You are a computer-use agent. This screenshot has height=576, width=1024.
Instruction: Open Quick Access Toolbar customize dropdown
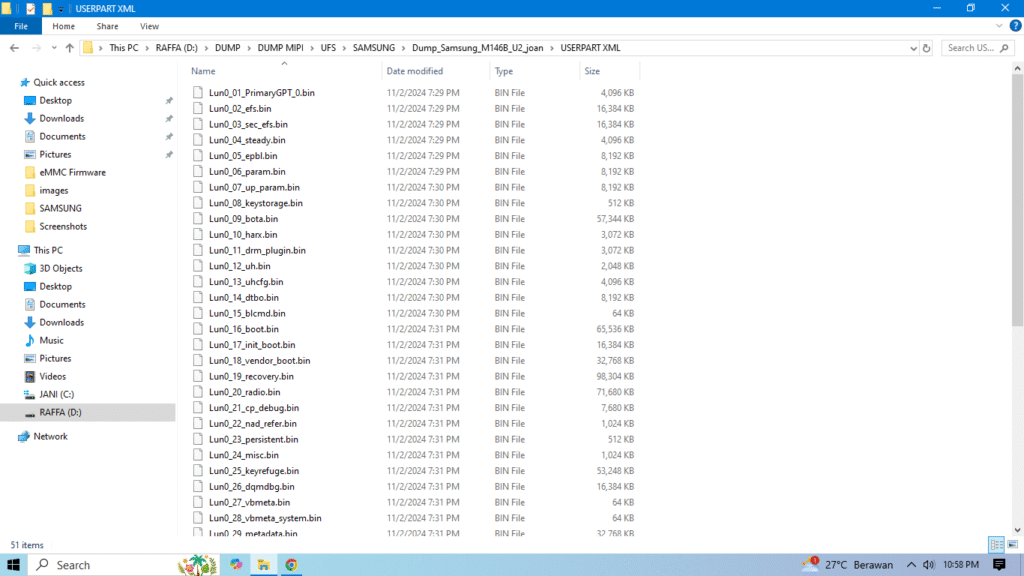[x=61, y=9]
